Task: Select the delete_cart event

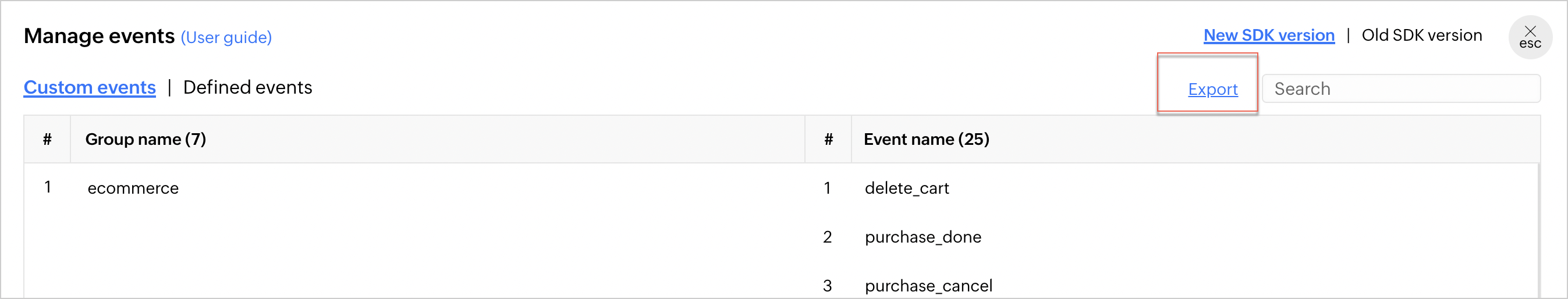Action: (906, 188)
